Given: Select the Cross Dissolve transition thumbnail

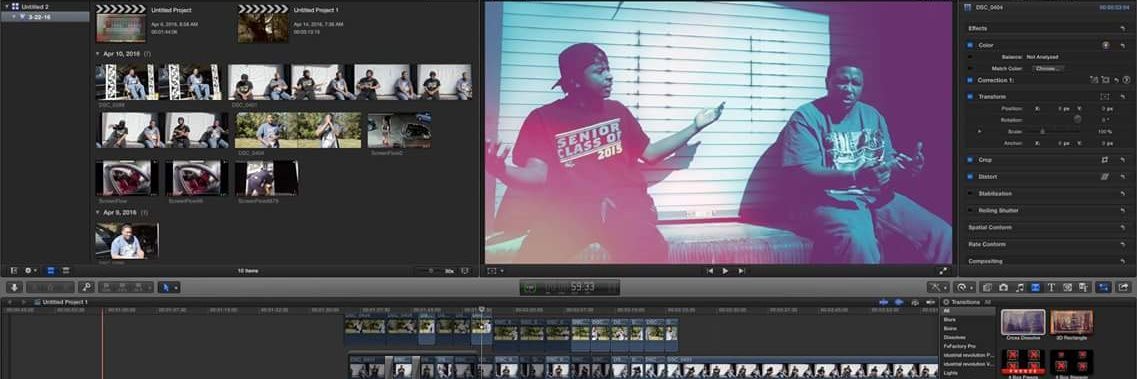Looking at the screenshot, I should point(1023,322).
